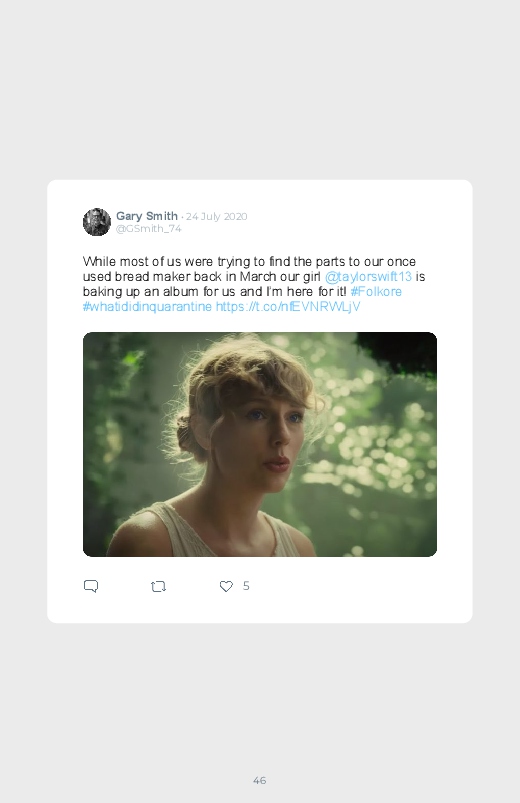
Task: Open the #whatididinquarantine hashtag
Action: point(147,306)
